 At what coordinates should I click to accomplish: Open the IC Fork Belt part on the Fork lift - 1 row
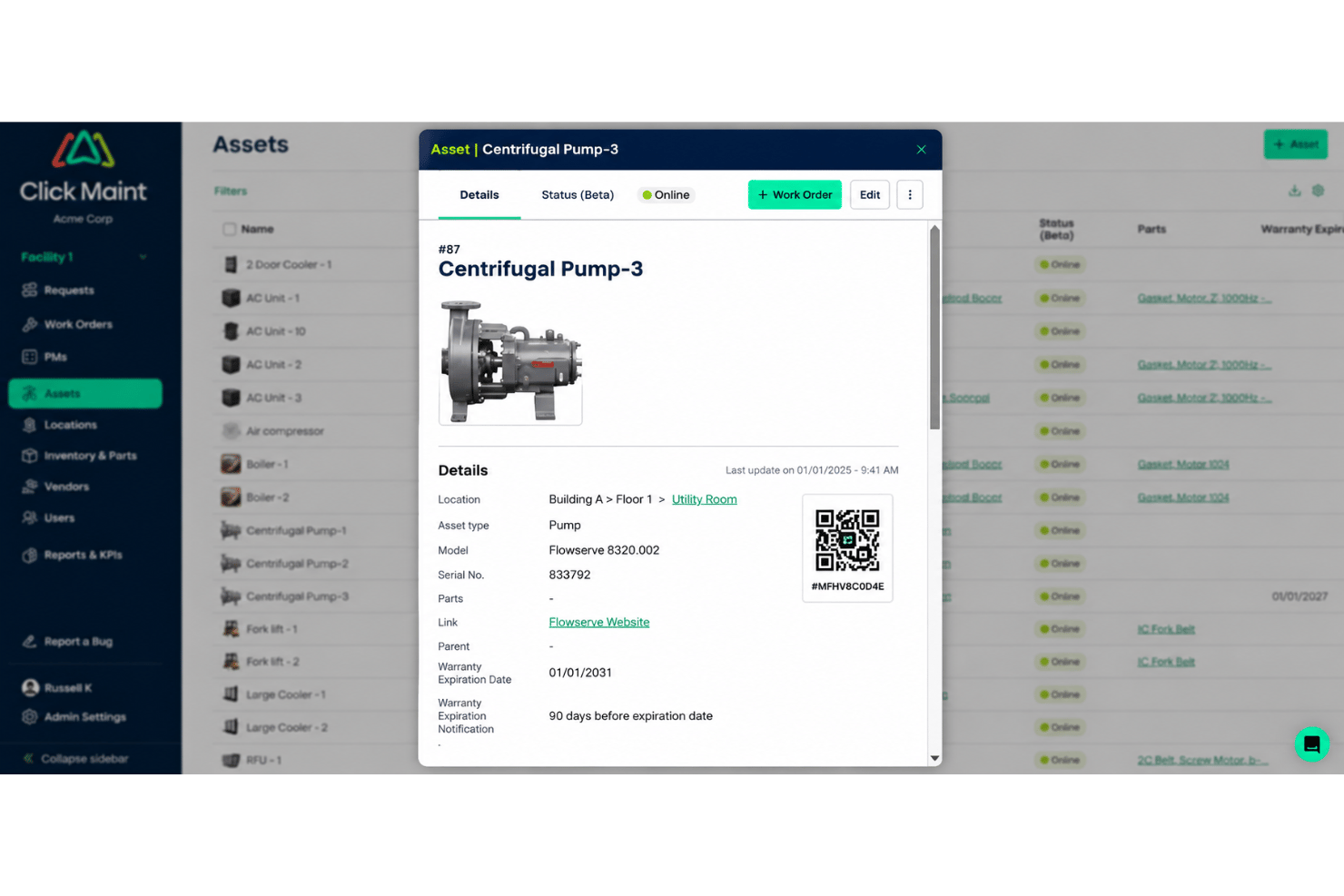[x=1166, y=629]
